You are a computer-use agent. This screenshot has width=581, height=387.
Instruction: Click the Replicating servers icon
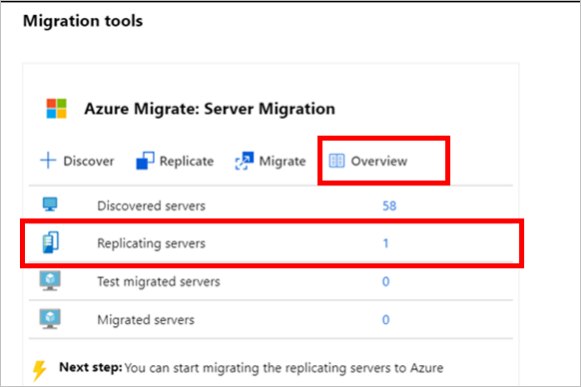(x=50, y=242)
